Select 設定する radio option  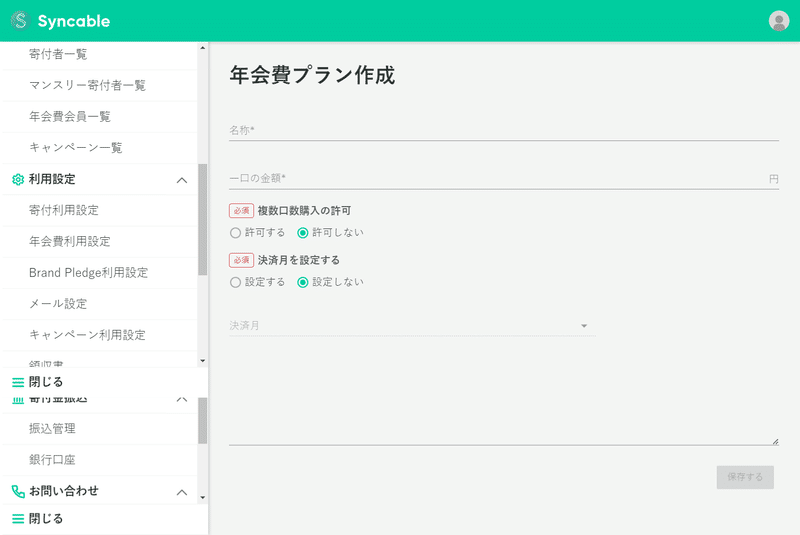[x=235, y=283]
